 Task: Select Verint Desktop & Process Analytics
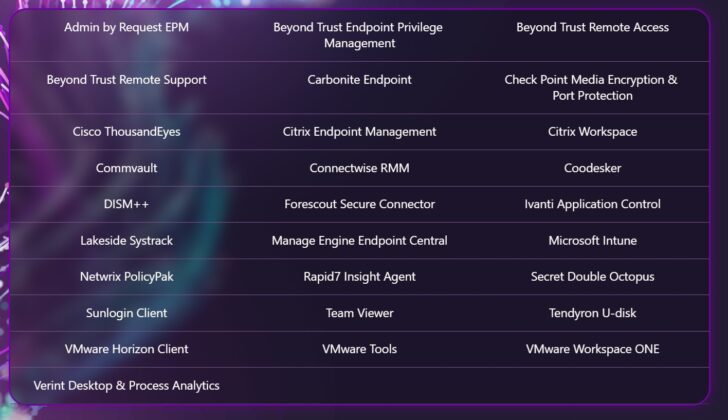(x=126, y=385)
